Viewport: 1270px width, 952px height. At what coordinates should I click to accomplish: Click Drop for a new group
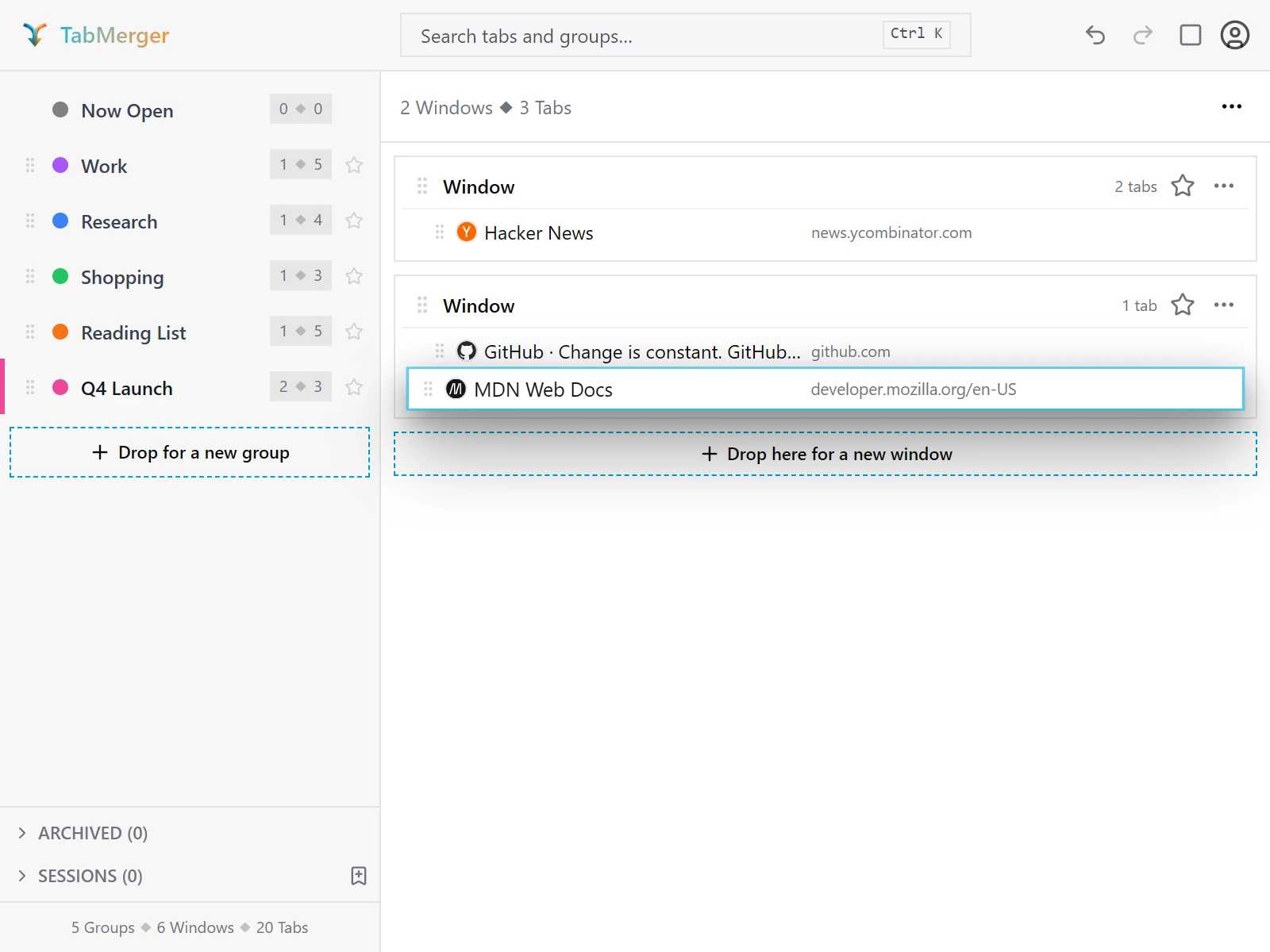[x=190, y=452]
